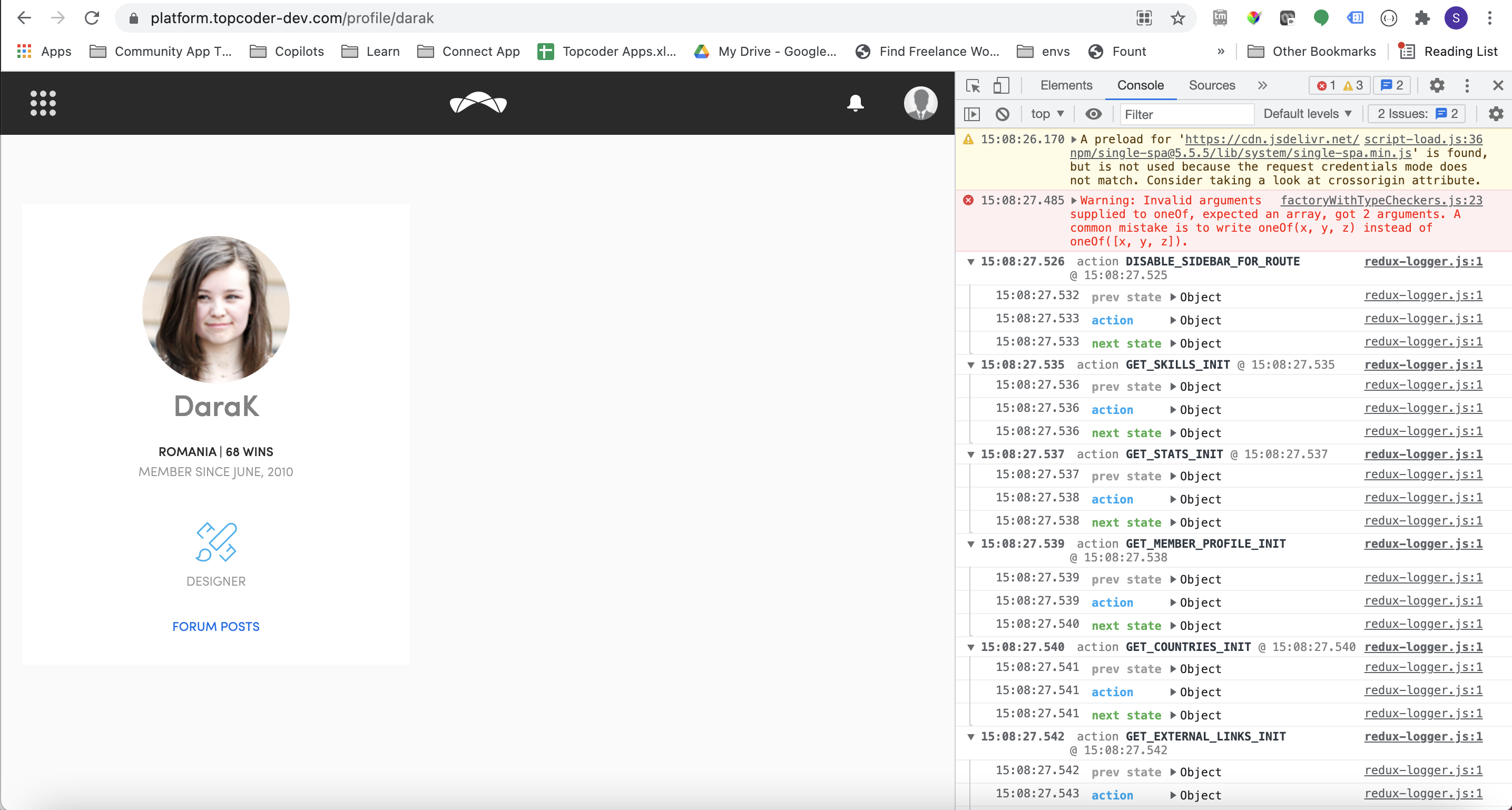Collapse the GET_SKILLS_INIT log group
1512x810 pixels.
[x=970, y=365]
